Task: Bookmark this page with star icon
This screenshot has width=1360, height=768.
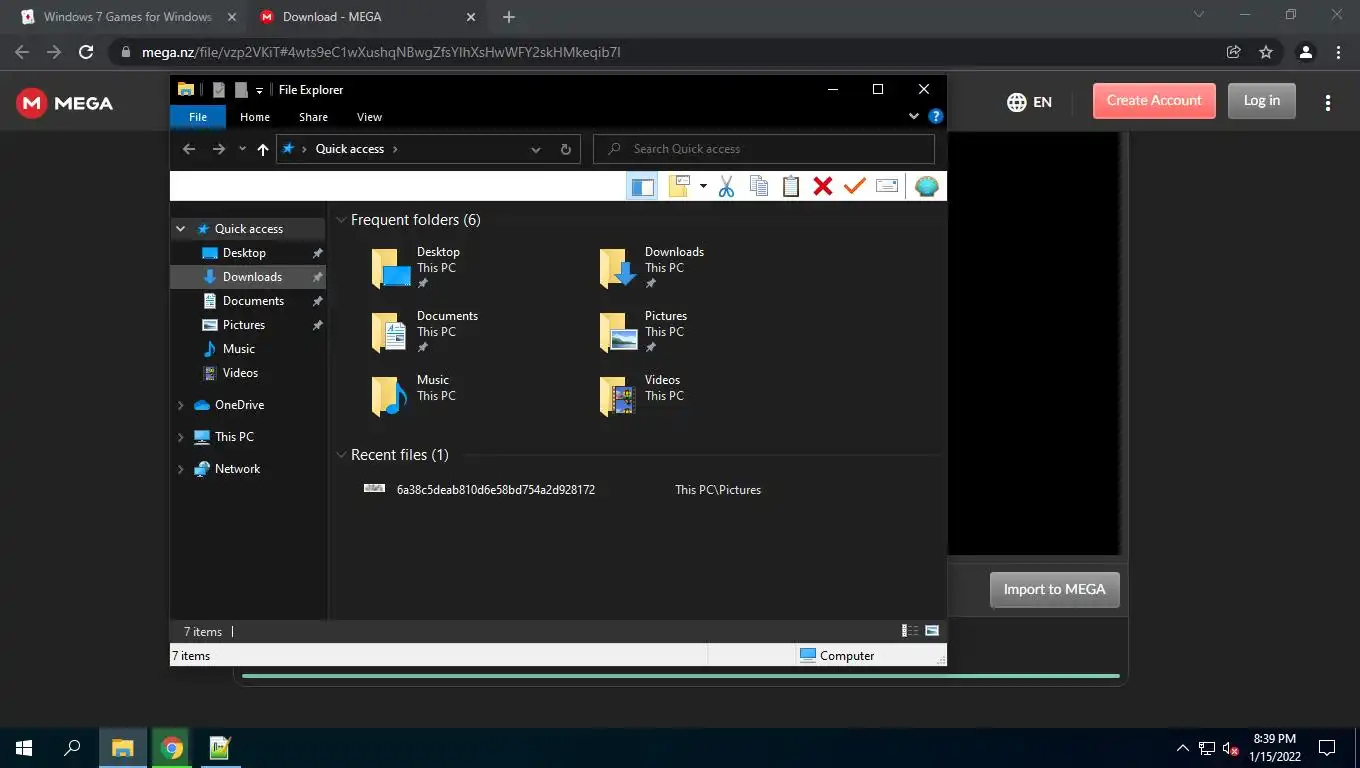Action: [x=1266, y=52]
